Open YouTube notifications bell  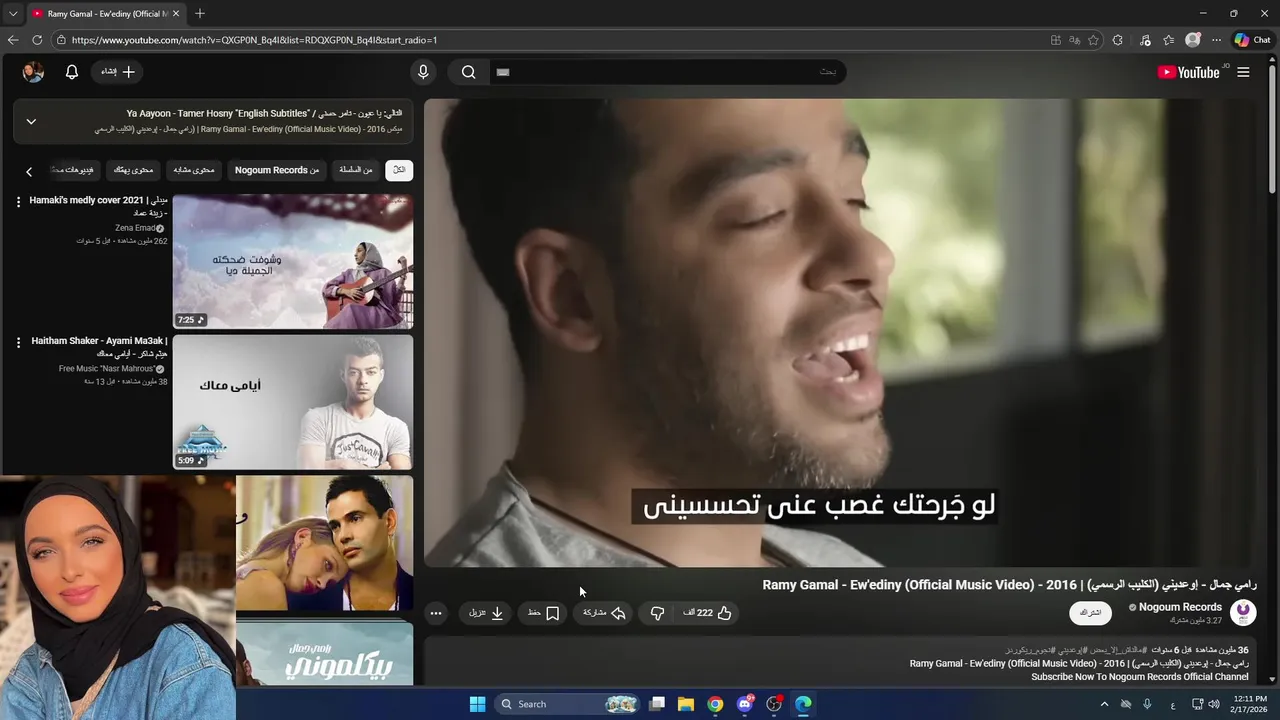72,72
